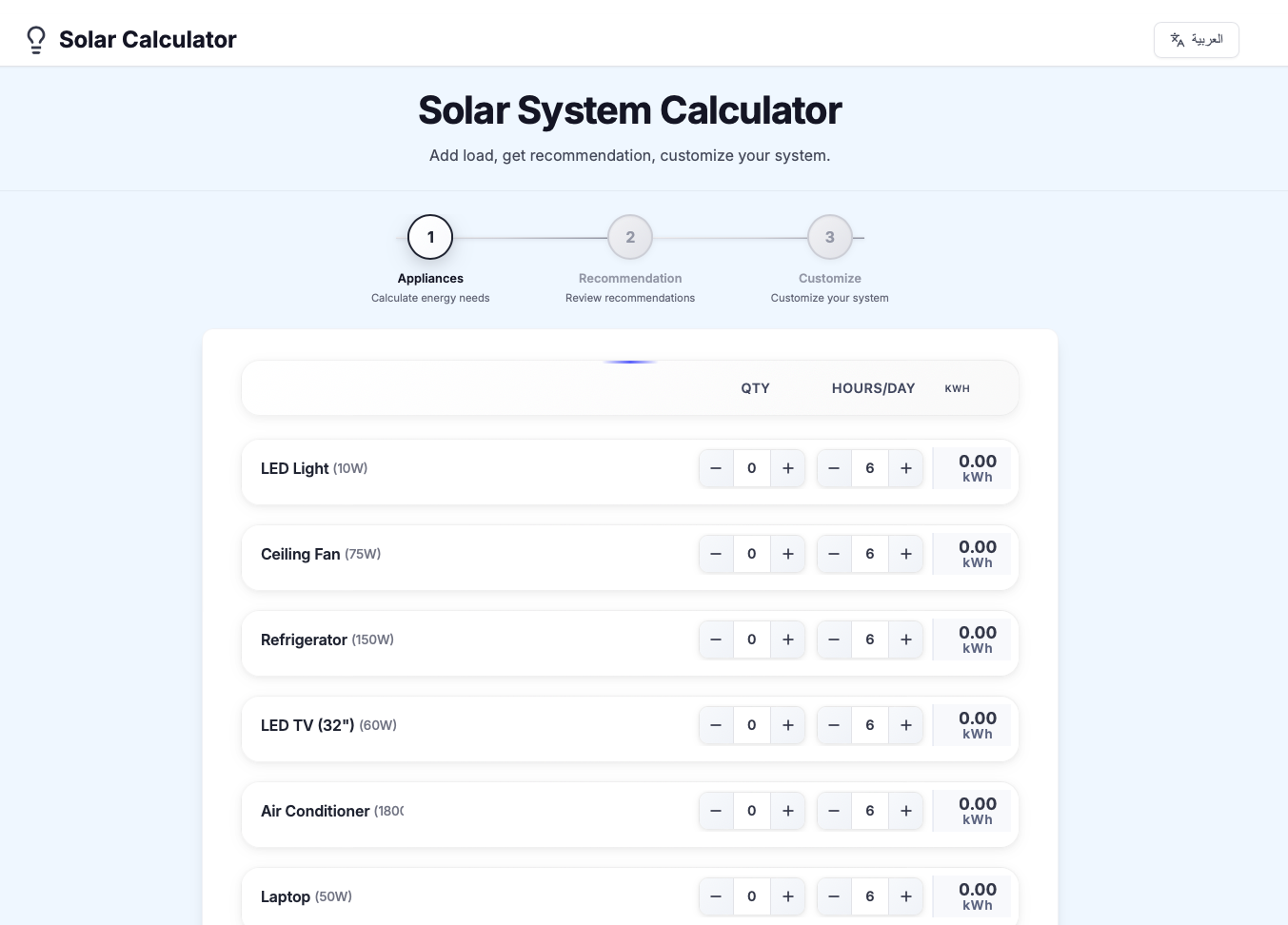Increase Ceiling Fan quantity
This screenshot has height=925, width=1288.
(x=787, y=554)
